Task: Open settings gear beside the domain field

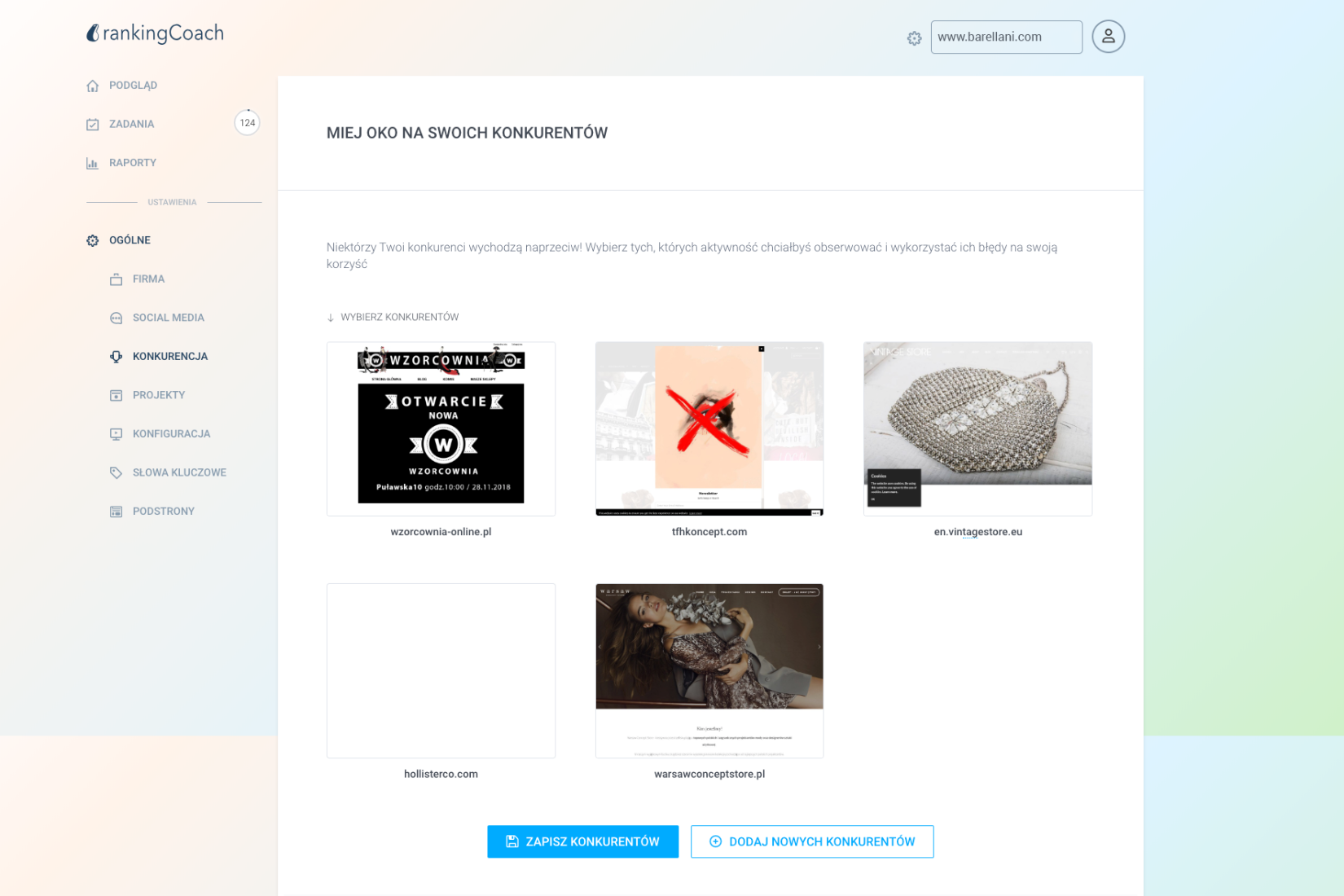Action: click(x=914, y=38)
